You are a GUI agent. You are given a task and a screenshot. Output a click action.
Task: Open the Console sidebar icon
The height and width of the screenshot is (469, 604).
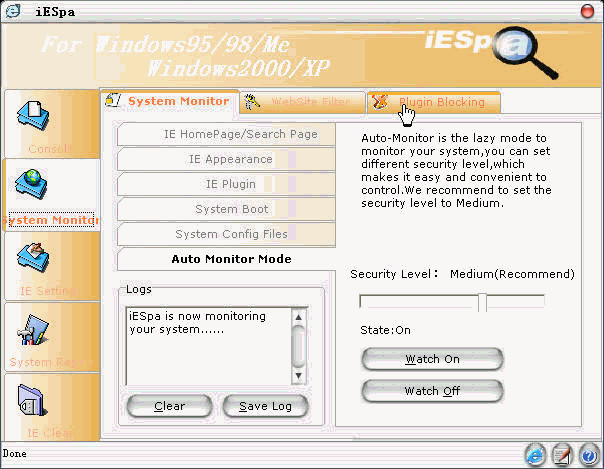click(x=33, y=115)
